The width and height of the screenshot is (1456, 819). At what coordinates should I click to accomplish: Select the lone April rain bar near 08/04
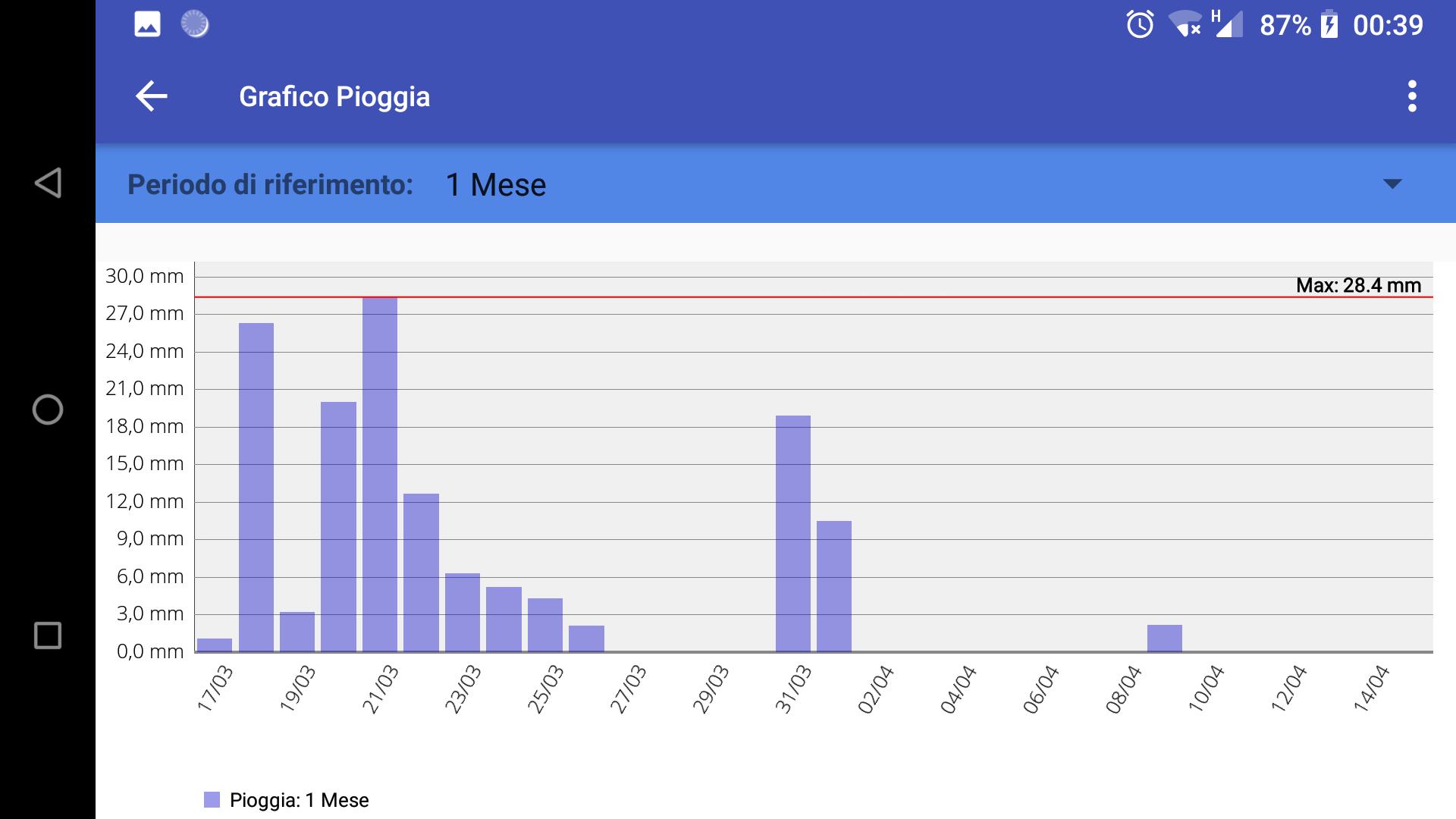coord(1165,639)
